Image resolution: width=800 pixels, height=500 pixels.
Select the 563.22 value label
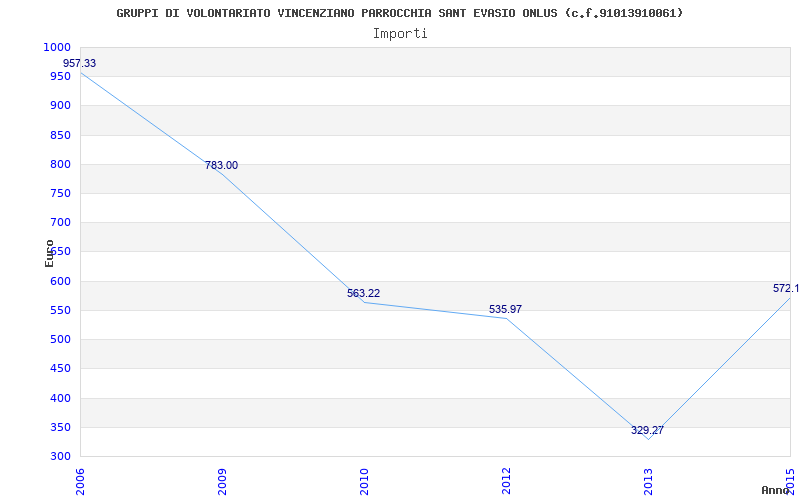363,293
